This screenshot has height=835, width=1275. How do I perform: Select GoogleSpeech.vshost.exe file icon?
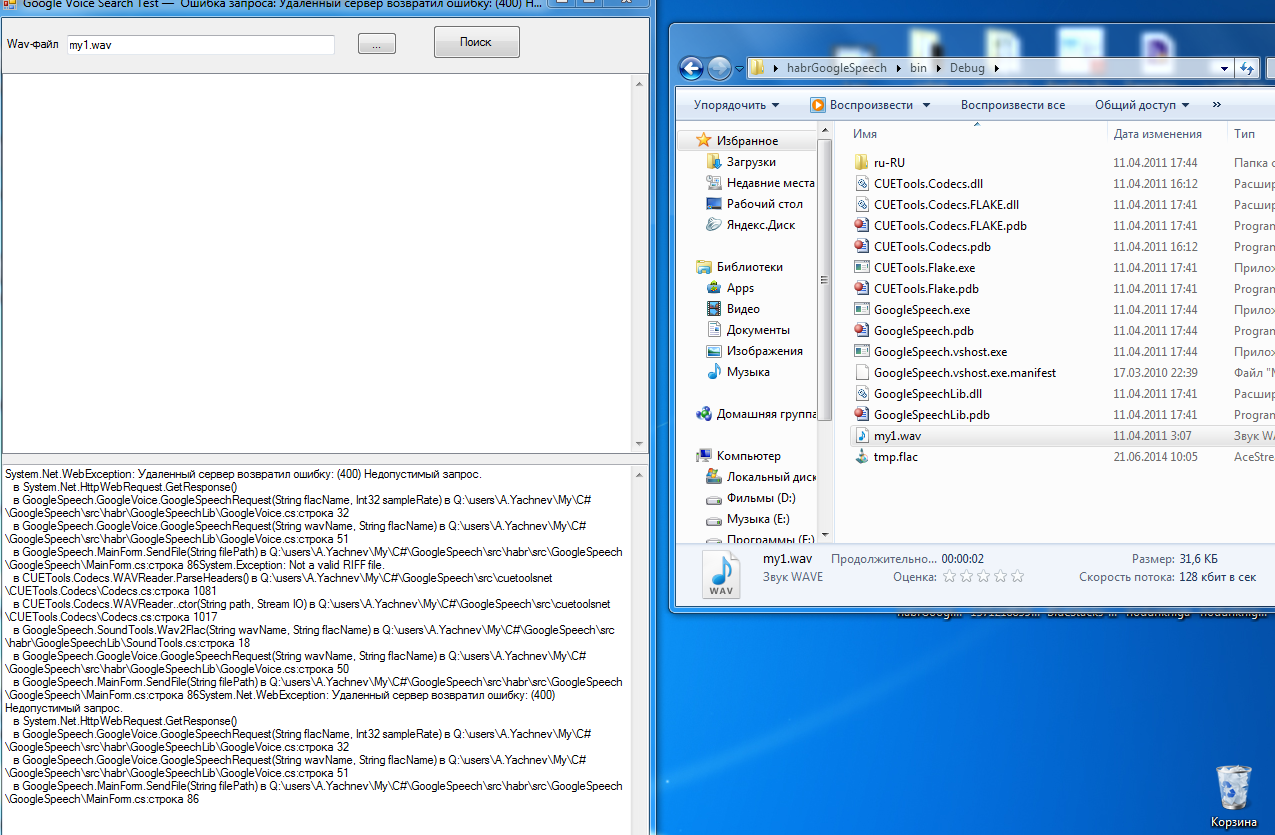coord(862,351)
